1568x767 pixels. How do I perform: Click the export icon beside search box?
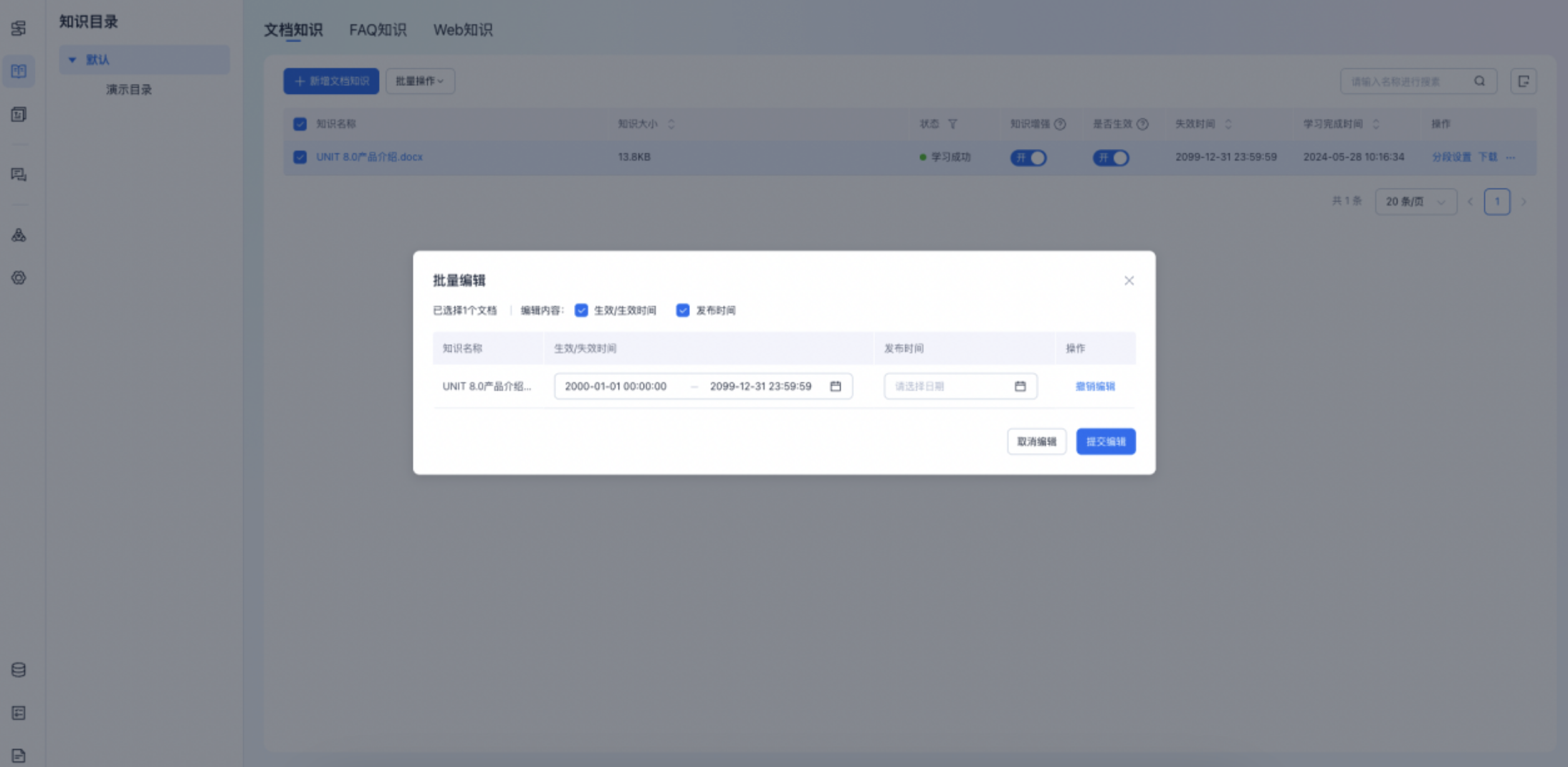[1524, 81]
